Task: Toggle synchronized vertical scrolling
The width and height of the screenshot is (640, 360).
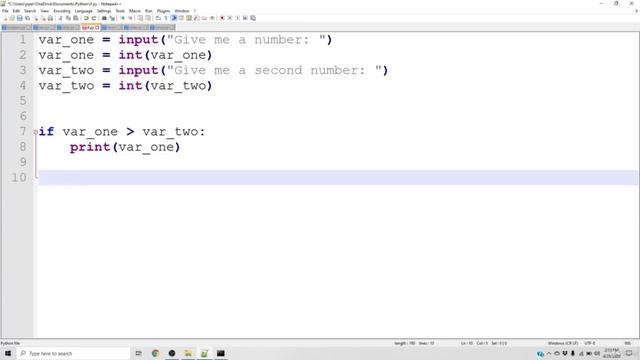Action: pos(140,18)
